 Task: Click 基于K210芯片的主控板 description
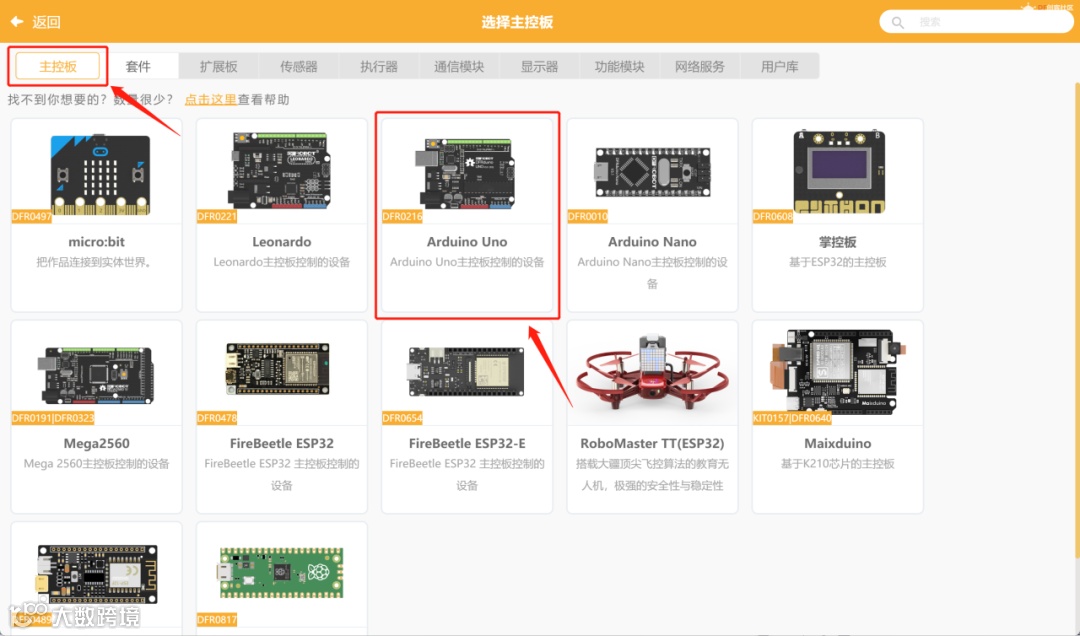[838, 464]
